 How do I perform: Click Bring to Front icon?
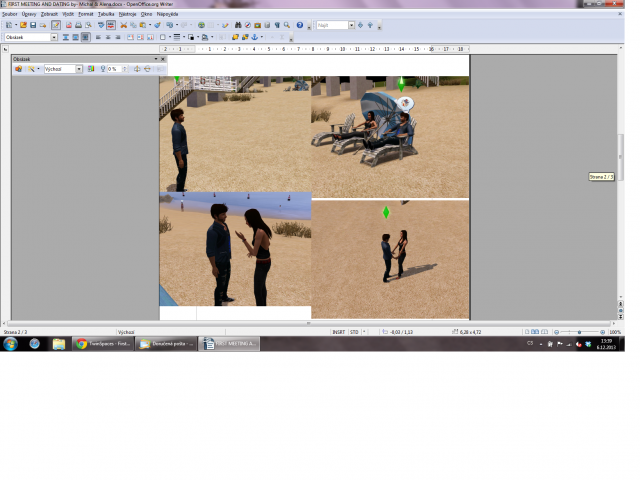coord(235,37)
